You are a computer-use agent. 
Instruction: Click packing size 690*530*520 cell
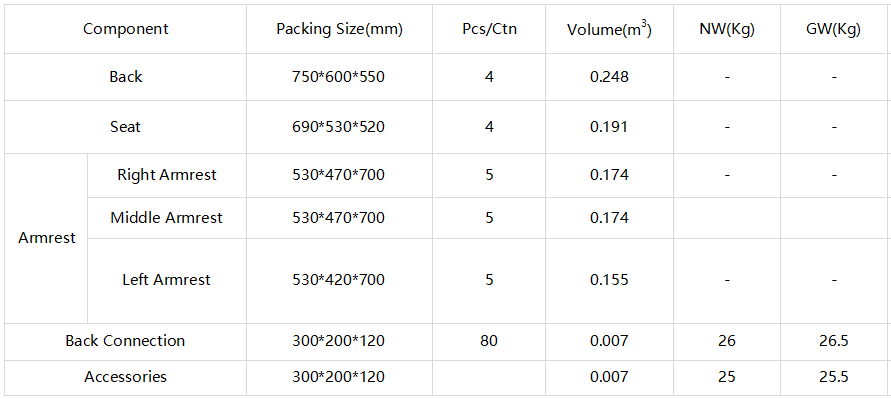[x=339, y=127]
